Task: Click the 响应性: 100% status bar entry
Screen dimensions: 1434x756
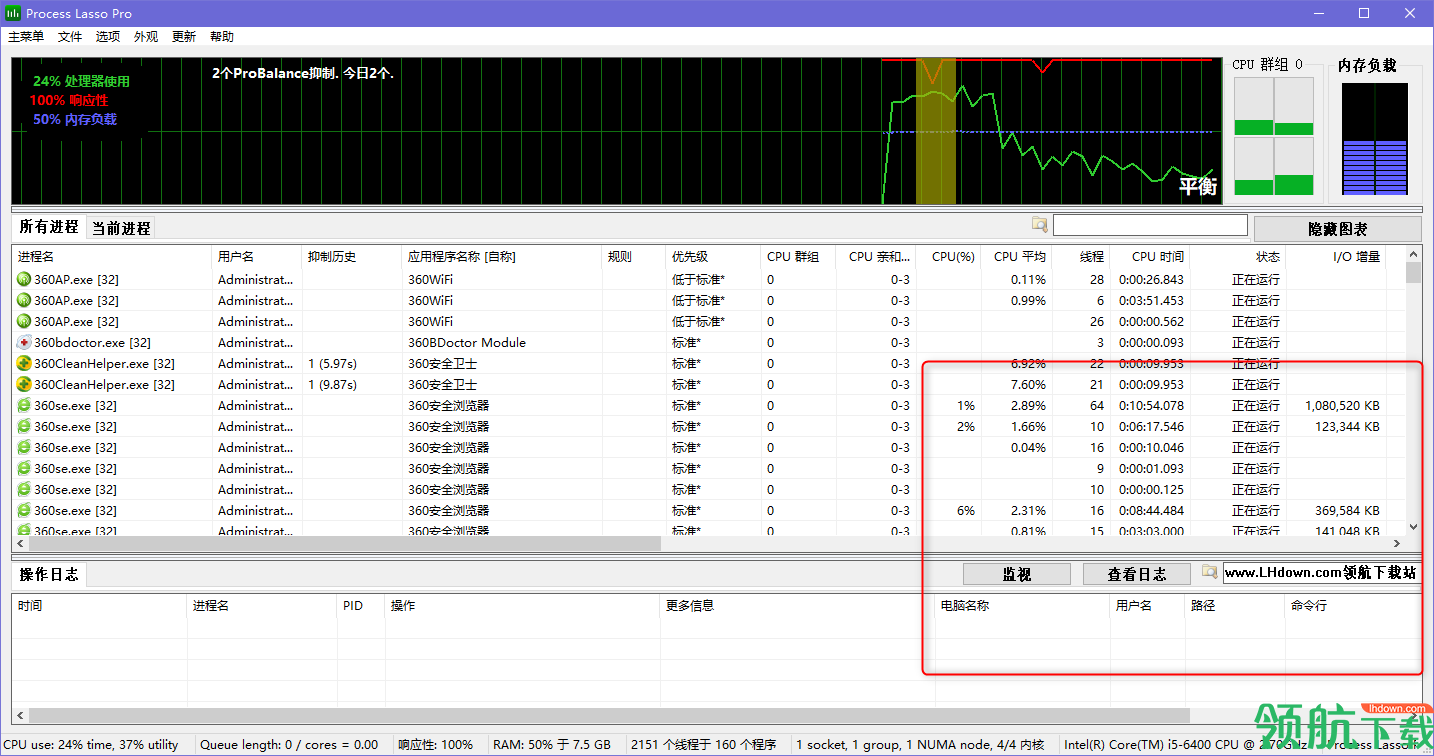Action: click(x=435, y=745)
